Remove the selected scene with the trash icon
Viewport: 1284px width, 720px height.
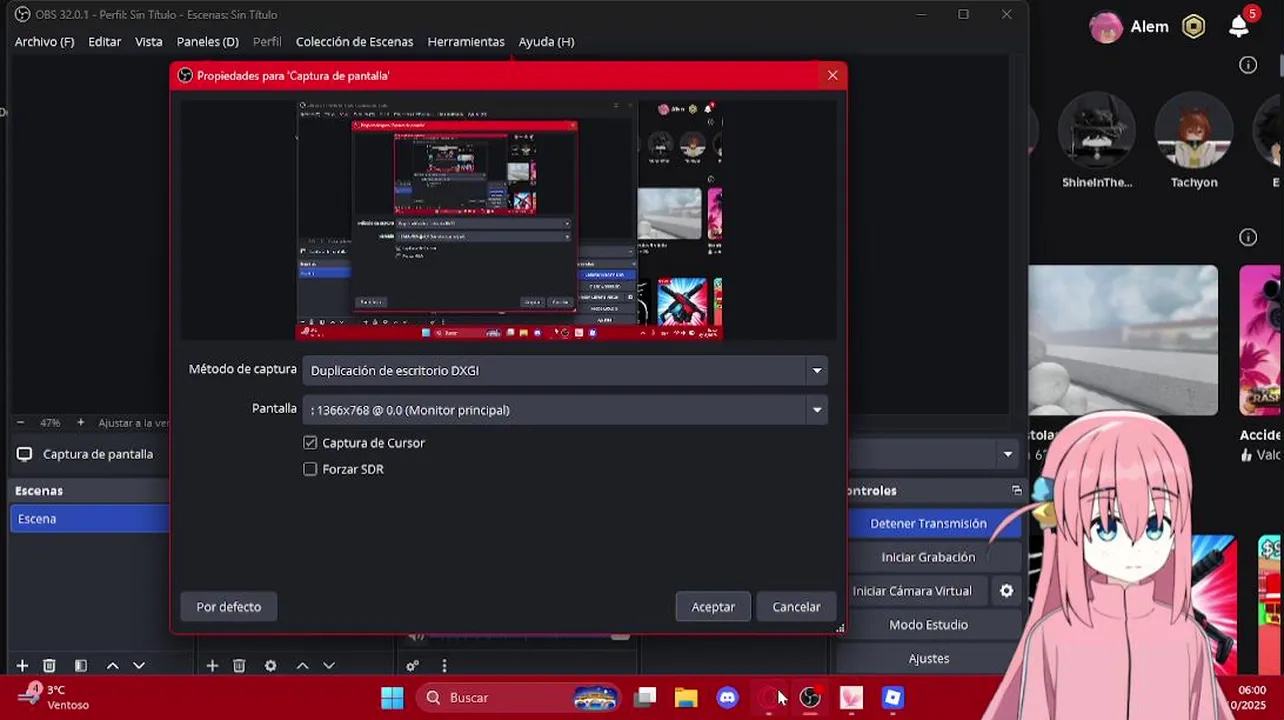(49, 666)
